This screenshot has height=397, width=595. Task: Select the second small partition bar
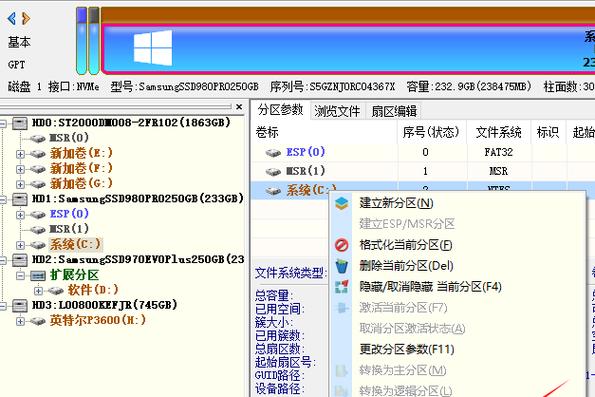pos(94,41)
